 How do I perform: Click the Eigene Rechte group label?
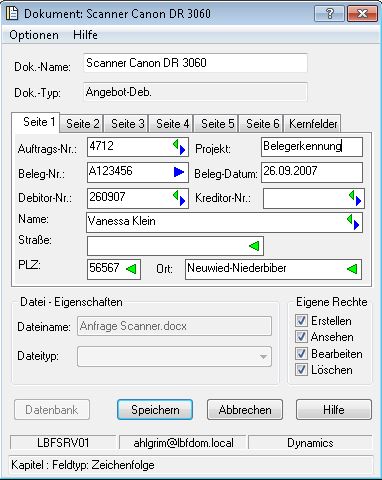(331, 302)
